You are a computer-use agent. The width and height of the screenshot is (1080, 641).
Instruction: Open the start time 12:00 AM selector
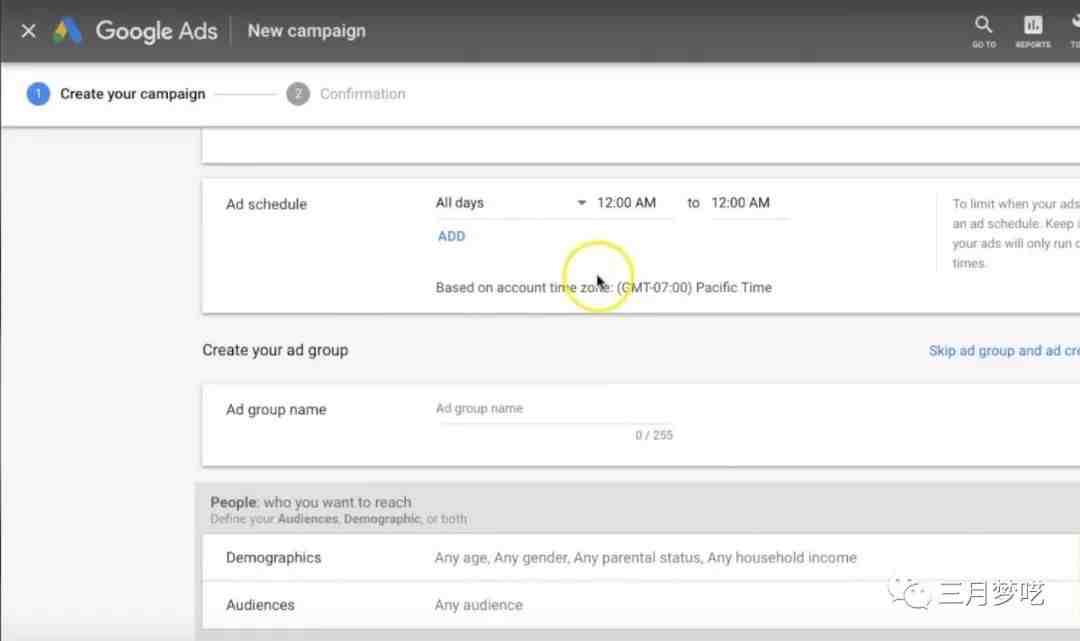coord(627,203)
